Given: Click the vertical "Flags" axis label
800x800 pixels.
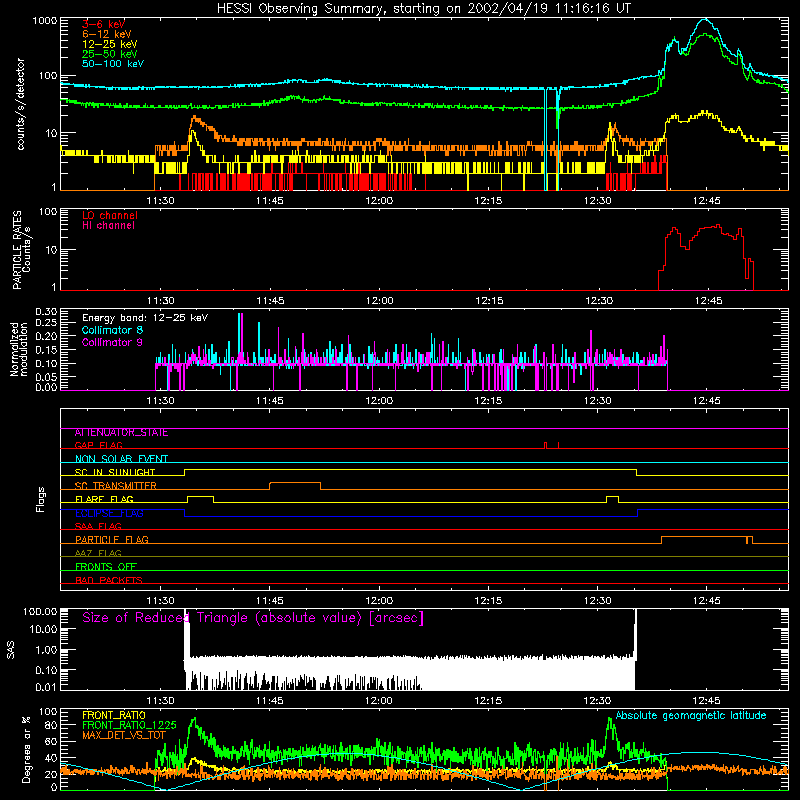Looking at the screenshot, I should [41, 499].
